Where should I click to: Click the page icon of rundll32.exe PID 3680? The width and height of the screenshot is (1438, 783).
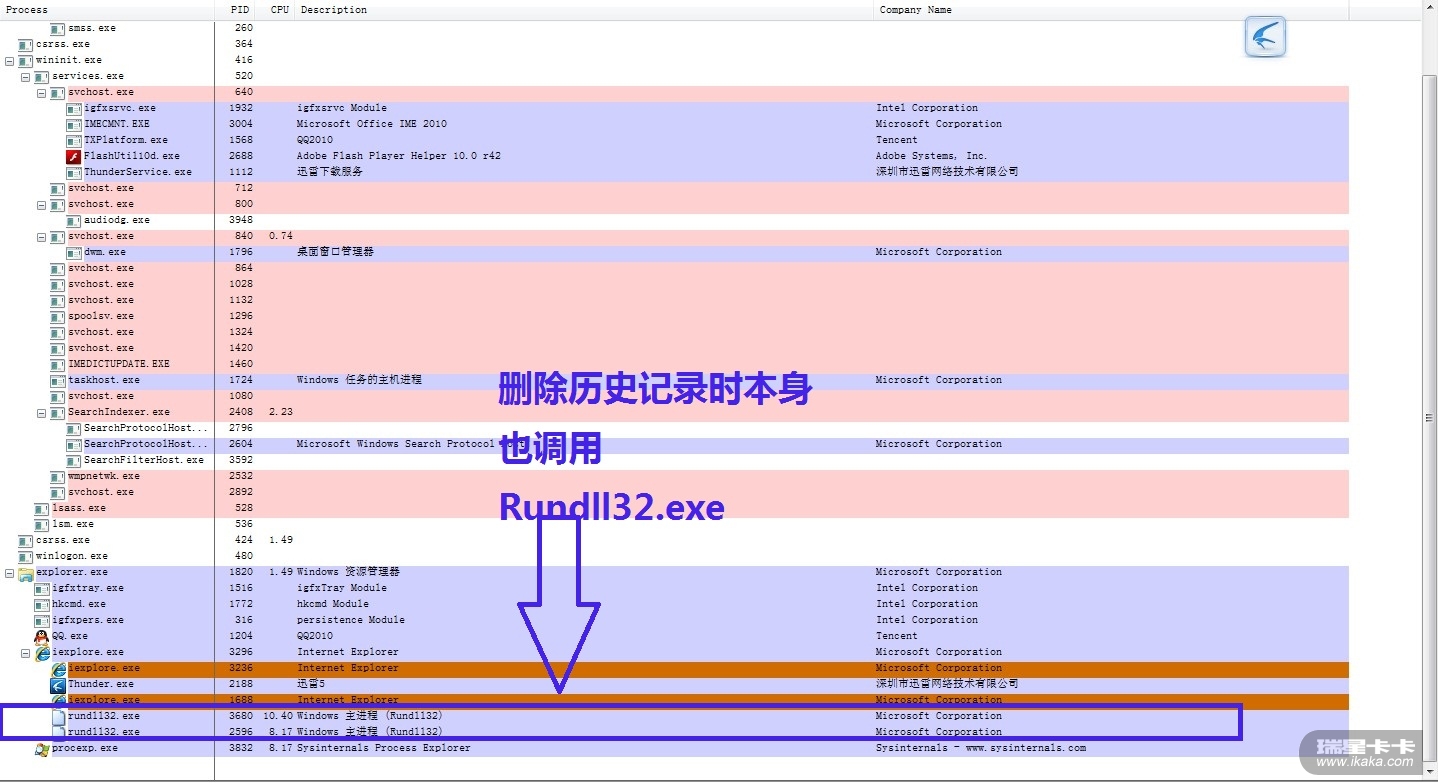pyautogui.click(x=58, y=716)
